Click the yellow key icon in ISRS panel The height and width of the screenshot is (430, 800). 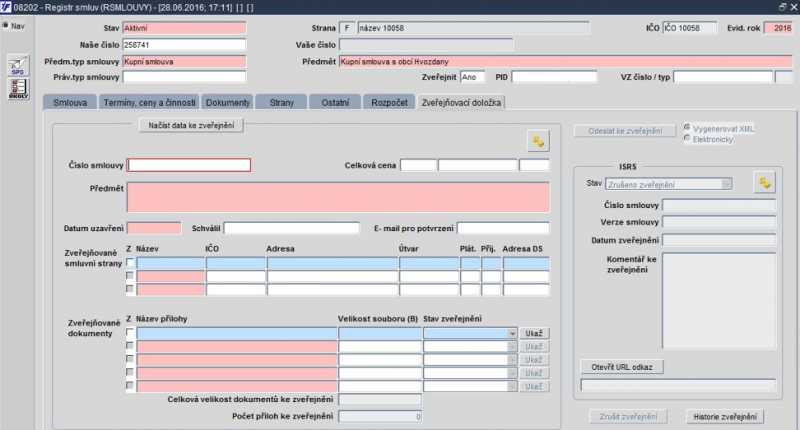pos(766,182)
